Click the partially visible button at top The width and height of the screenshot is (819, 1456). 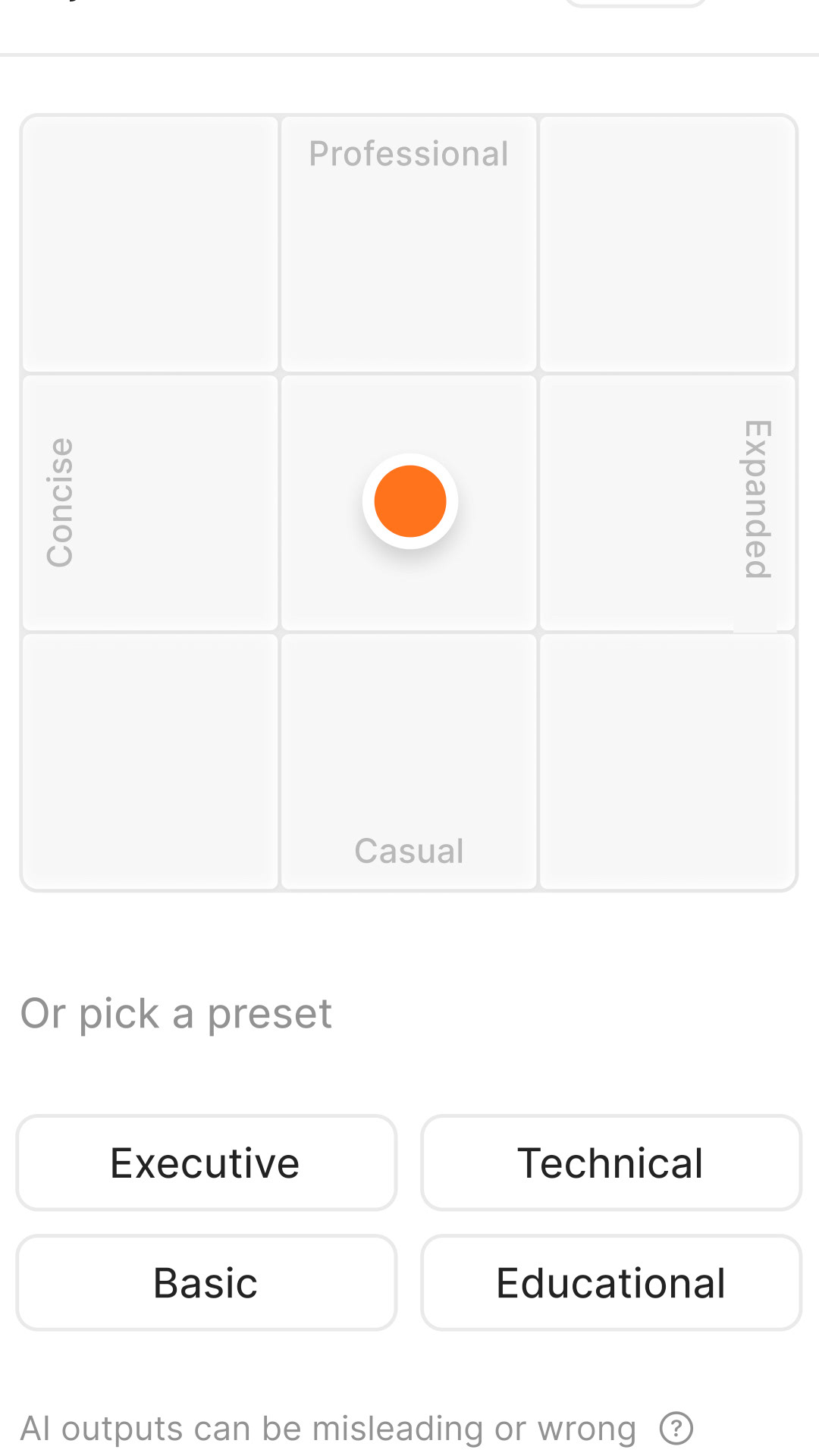click(635, 4)
